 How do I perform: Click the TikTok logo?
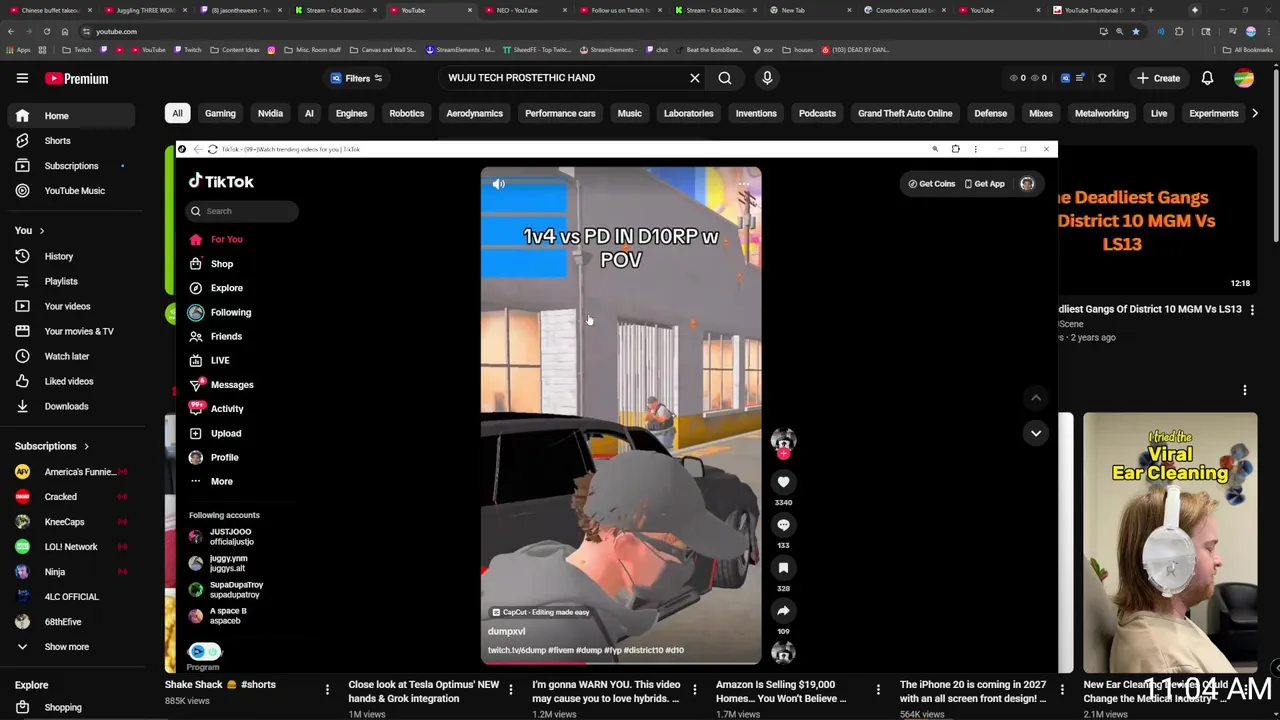coord(221,182)
